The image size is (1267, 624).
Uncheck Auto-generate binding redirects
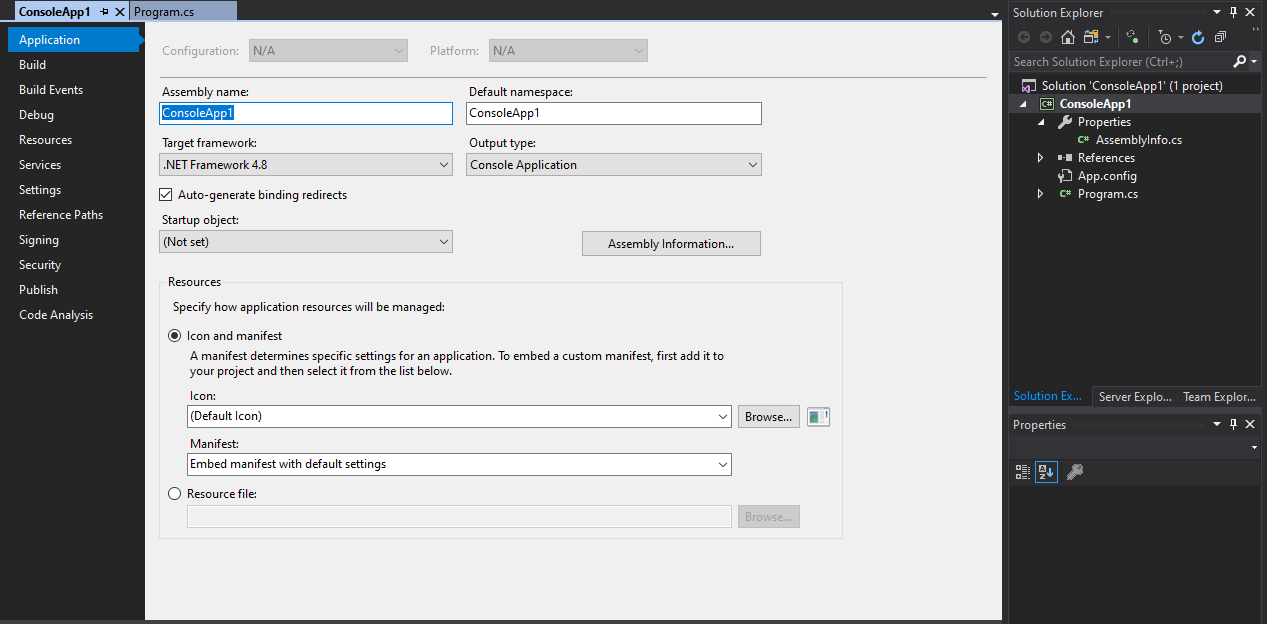pyautogui.click(x=167, y=195)
